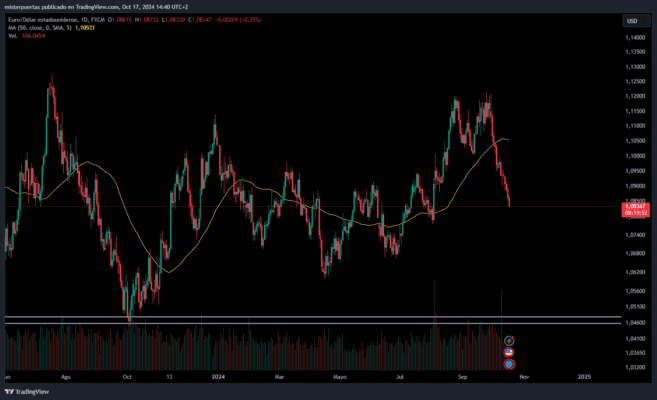Click the US flag economic event icon
Viewport: 657px width, 400px height.
pyautogui.click(x=509, y=353)
